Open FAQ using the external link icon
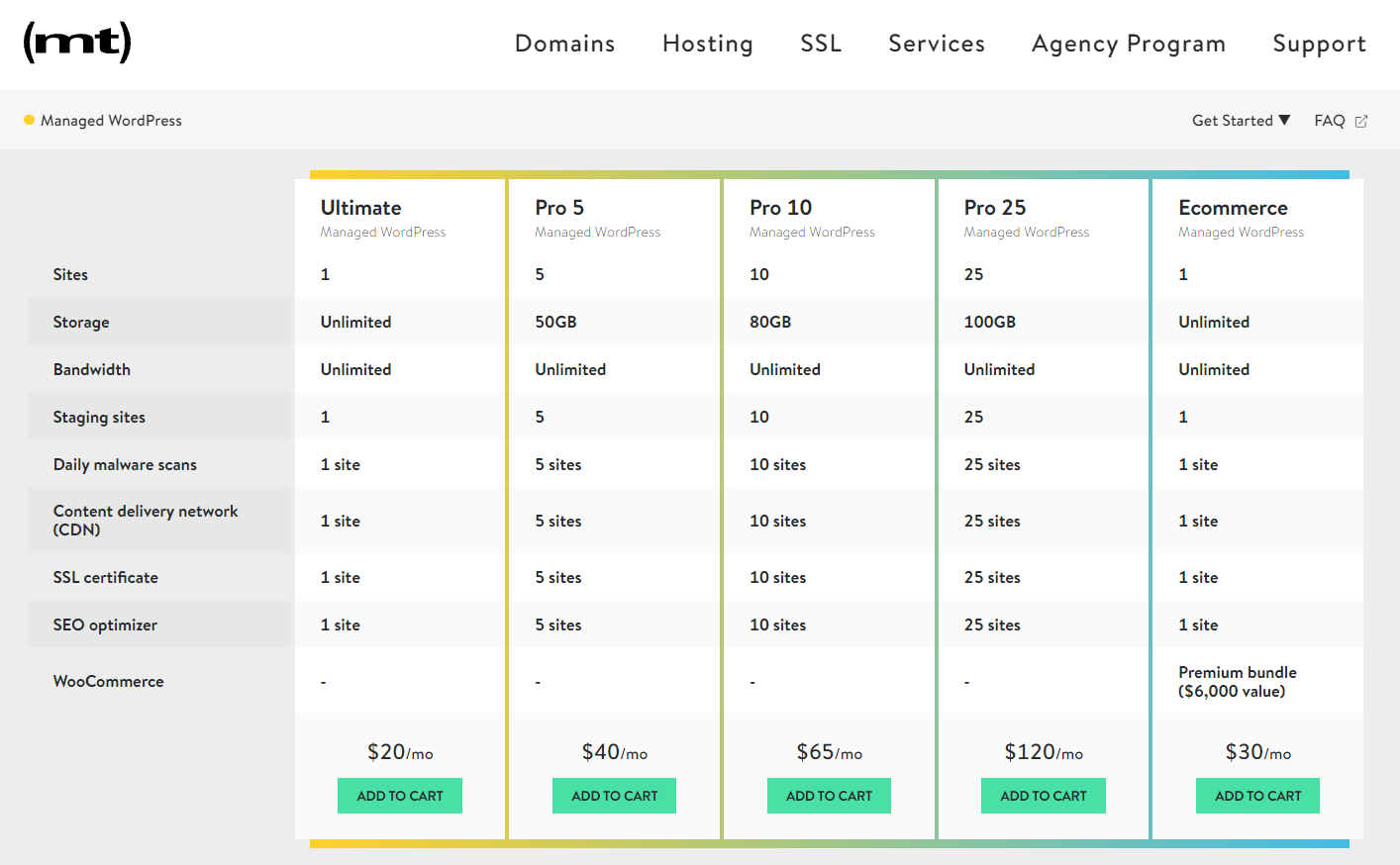This screenshot has width=1400, height=865. 1362,120
